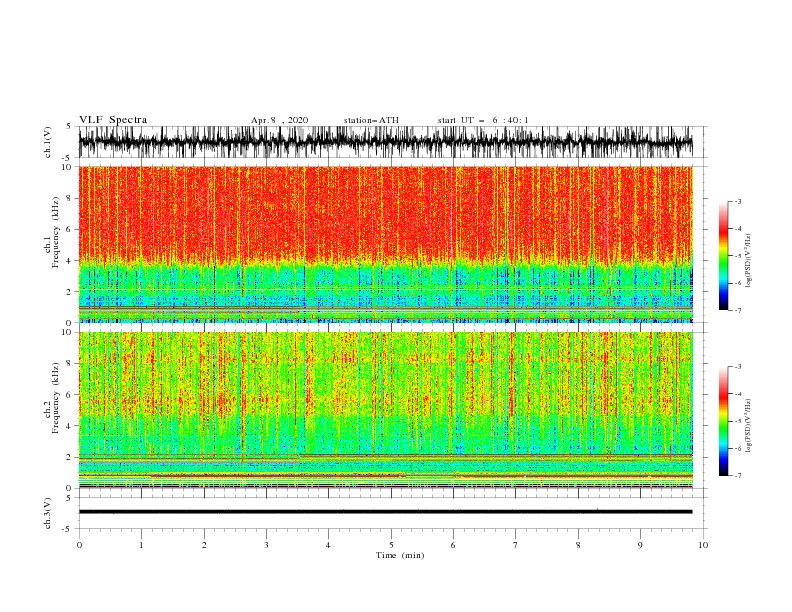The width and height of the screenshot is (792, 612).
Task: Select the "start UT = 6 :40: 1" text
Action: coord(483,120)
